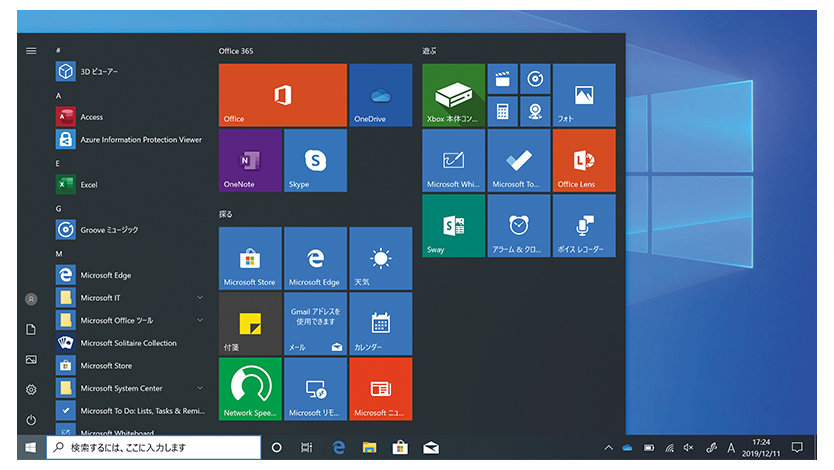The width and height of the screenshot is (834, 470).
Task: Click the Office 365 group header
Action: click(x=236, y=51)
